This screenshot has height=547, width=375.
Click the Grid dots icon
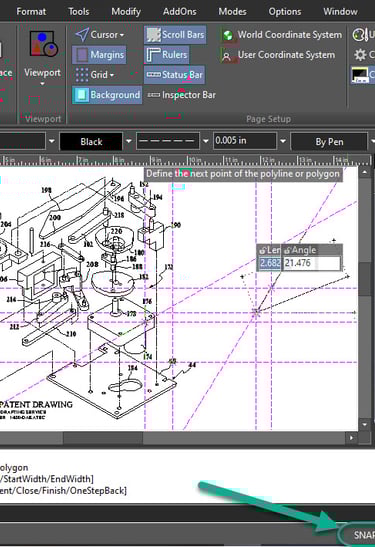click(x=82, y=75)
